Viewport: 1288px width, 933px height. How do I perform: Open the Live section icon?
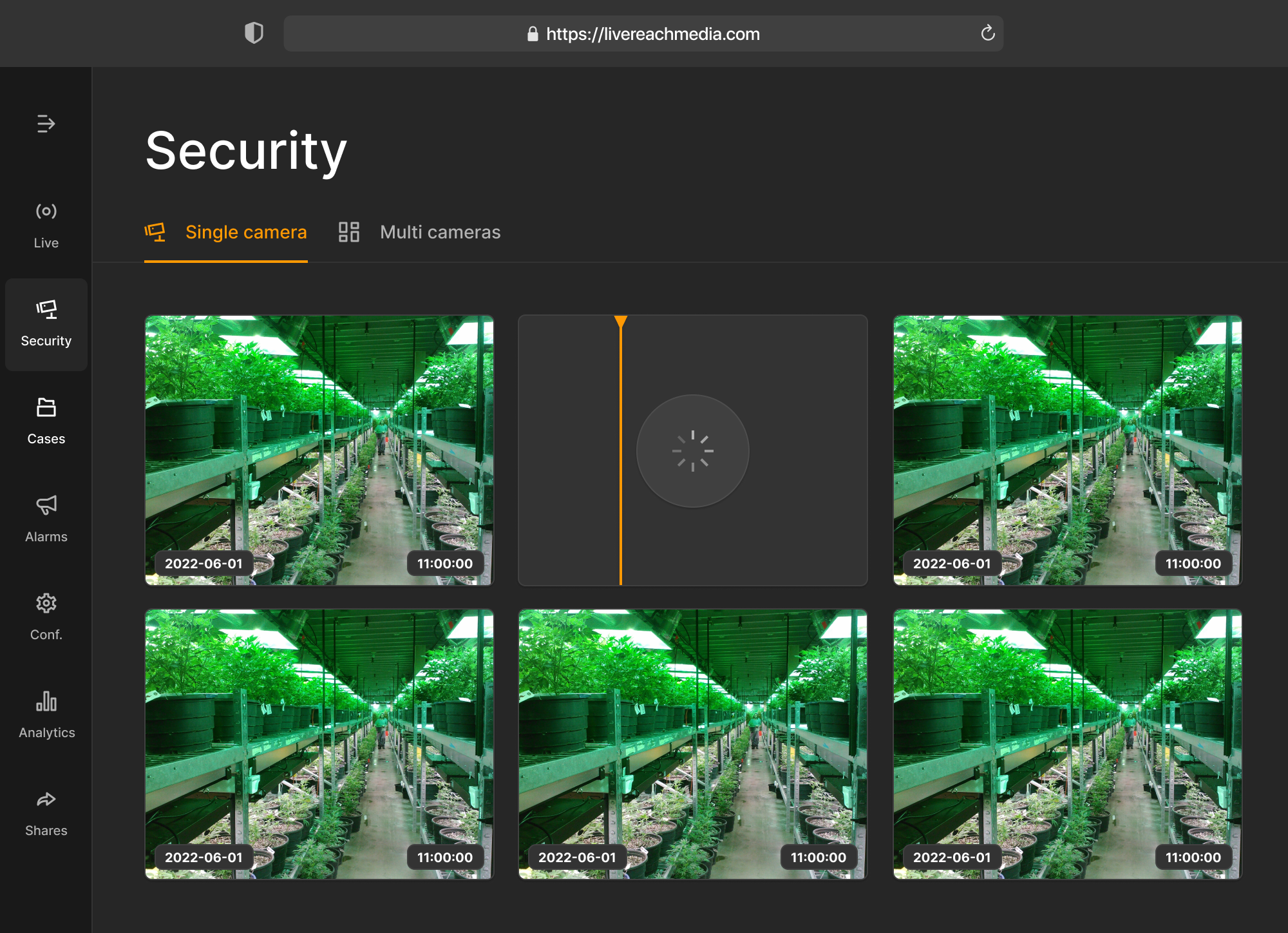(46, 211)
